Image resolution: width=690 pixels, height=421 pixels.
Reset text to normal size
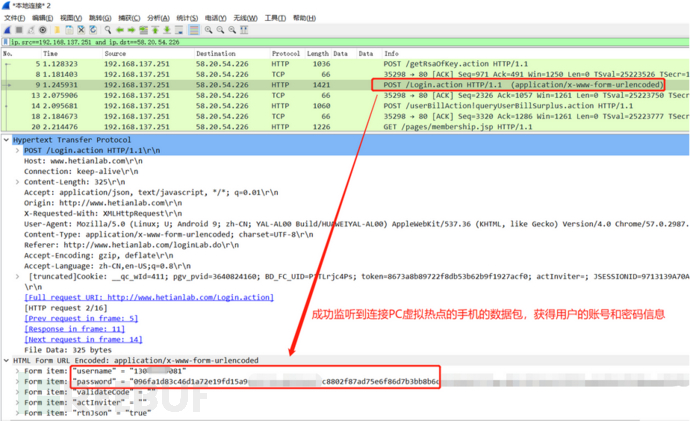click(232, 30)
